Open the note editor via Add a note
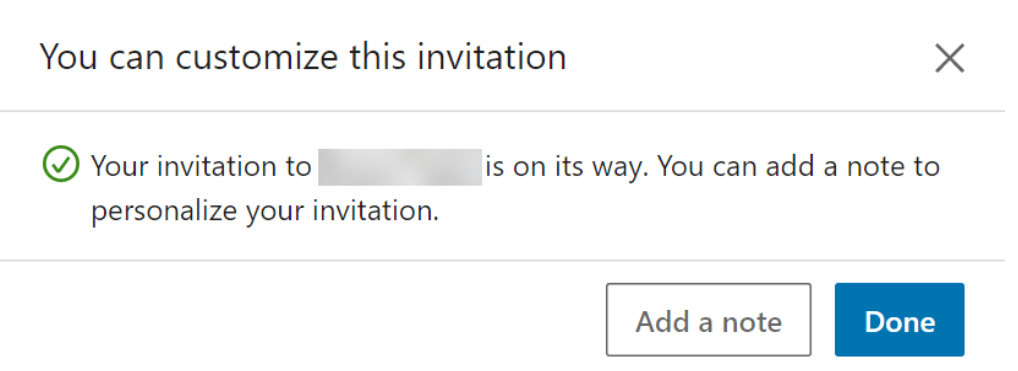This screenshot has width=1018, height=371. 708,320
